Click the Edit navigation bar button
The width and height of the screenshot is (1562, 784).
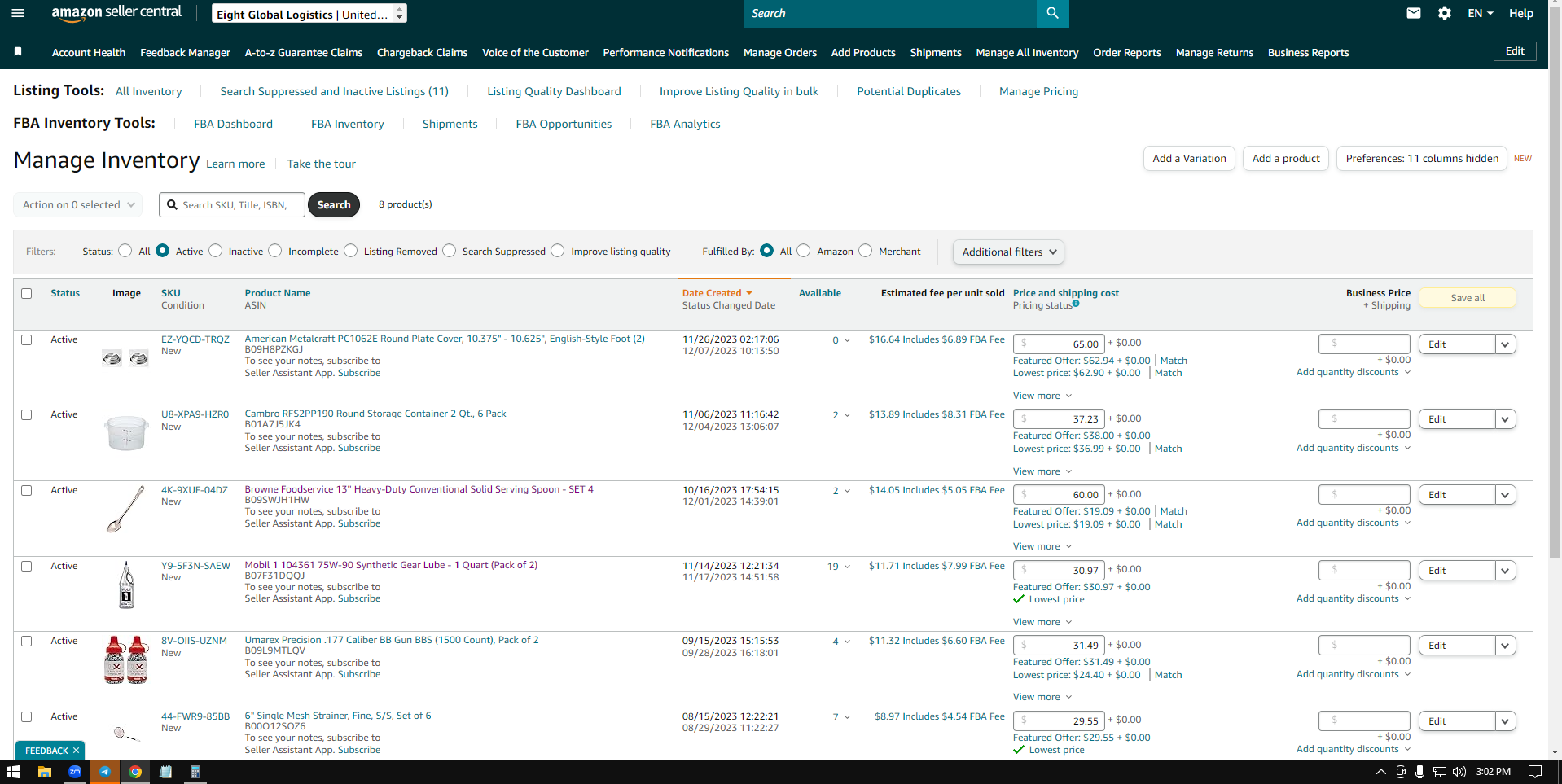pos(1515,51)
